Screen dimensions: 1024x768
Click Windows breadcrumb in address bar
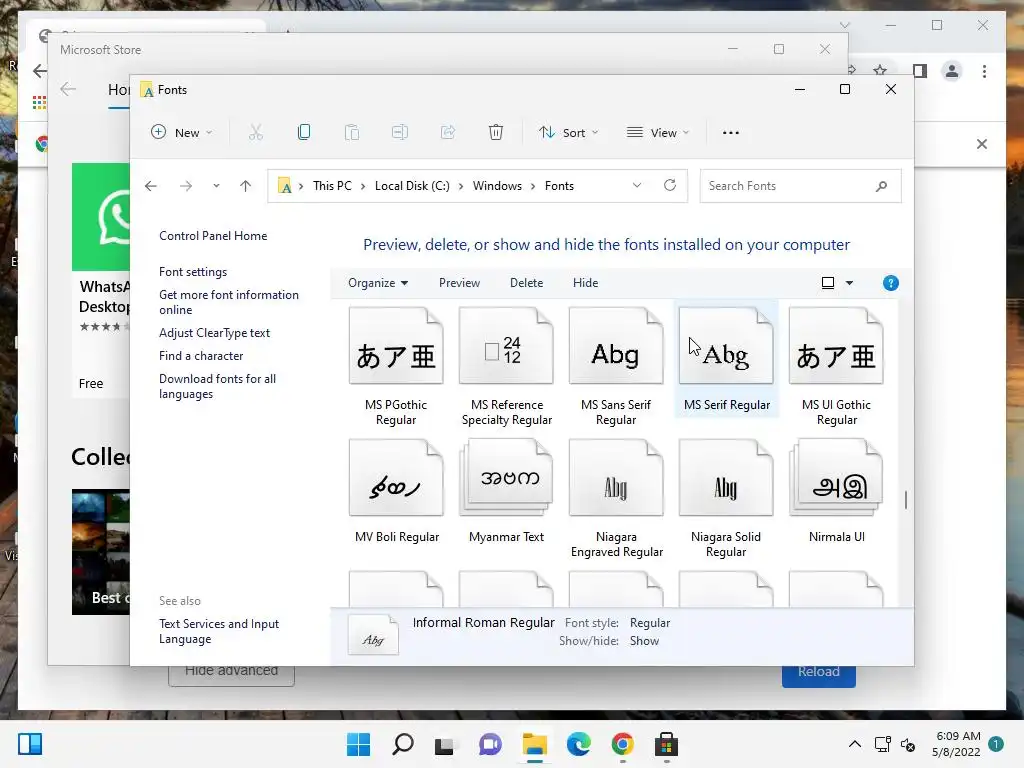(497, 186)
